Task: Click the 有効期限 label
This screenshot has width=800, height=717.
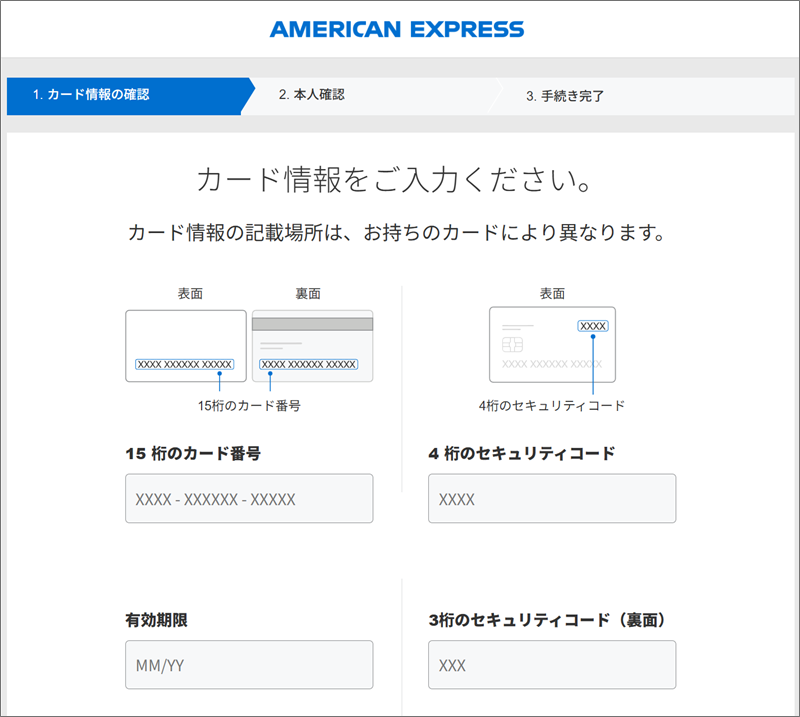Action: 157,620
